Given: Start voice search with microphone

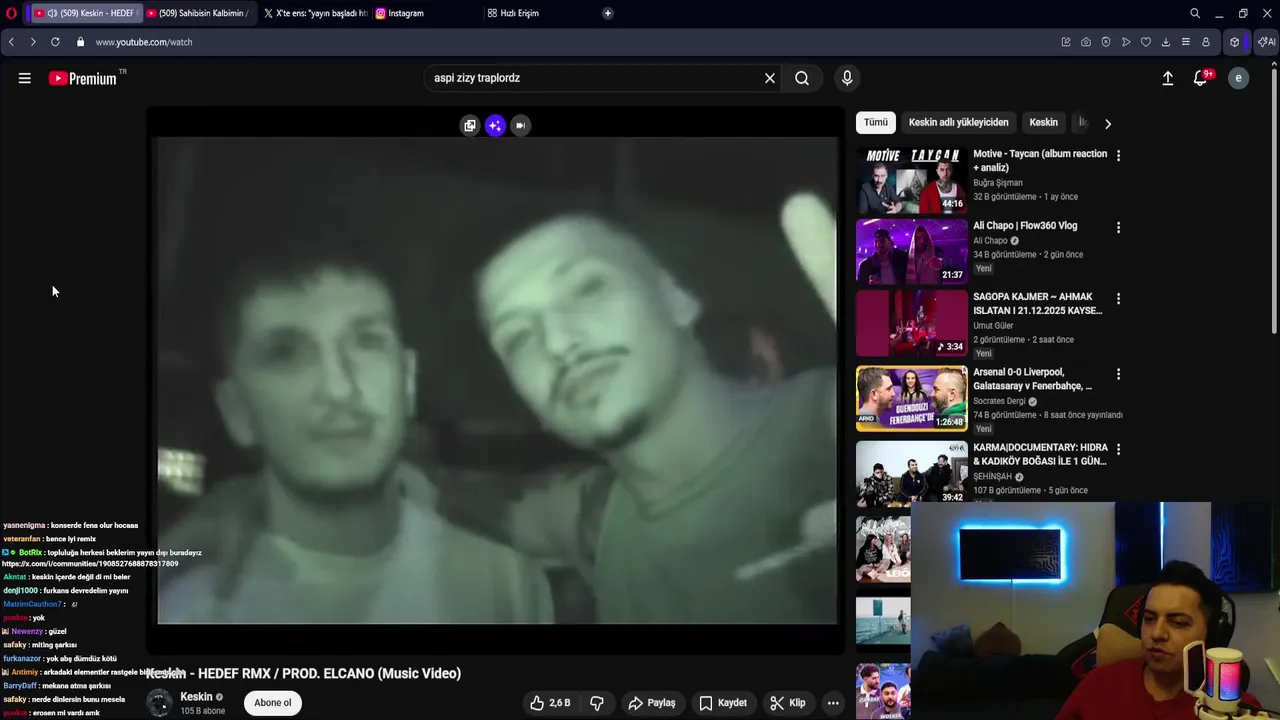Looking at the screenshot, I should [847, 78].
